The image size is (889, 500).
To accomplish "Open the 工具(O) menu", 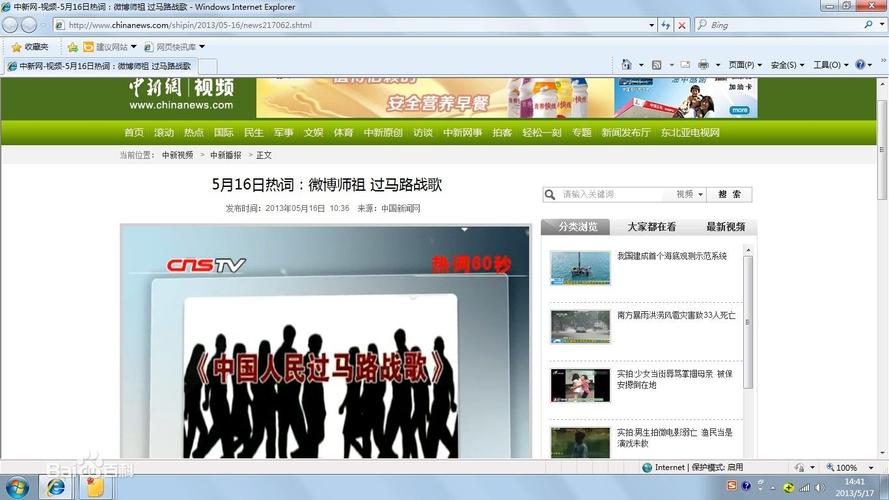I will click(831, 65).
